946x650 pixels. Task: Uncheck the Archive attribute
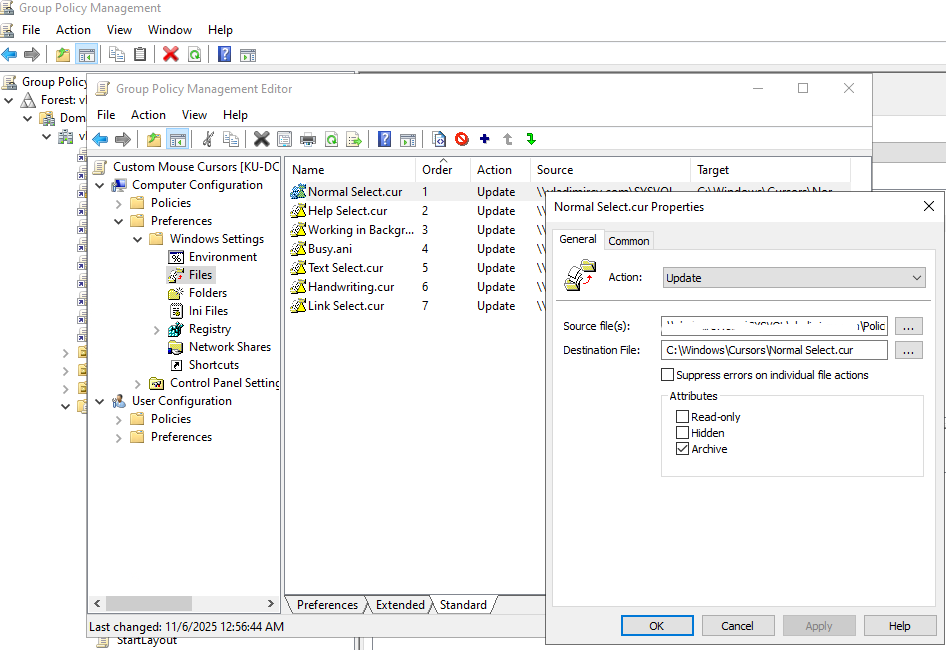coord(682,449)
